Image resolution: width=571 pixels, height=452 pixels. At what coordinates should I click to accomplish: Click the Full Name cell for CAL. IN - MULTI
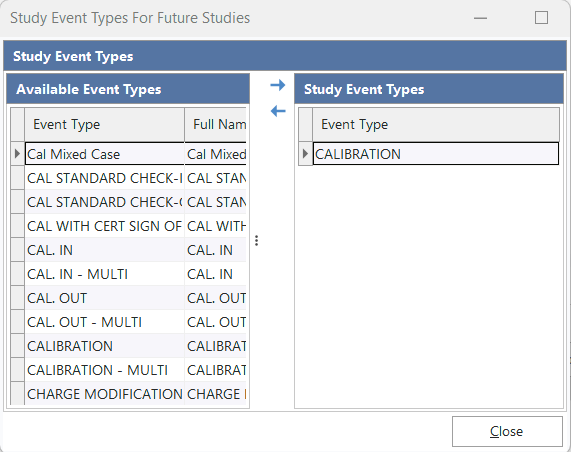point(216,274)
